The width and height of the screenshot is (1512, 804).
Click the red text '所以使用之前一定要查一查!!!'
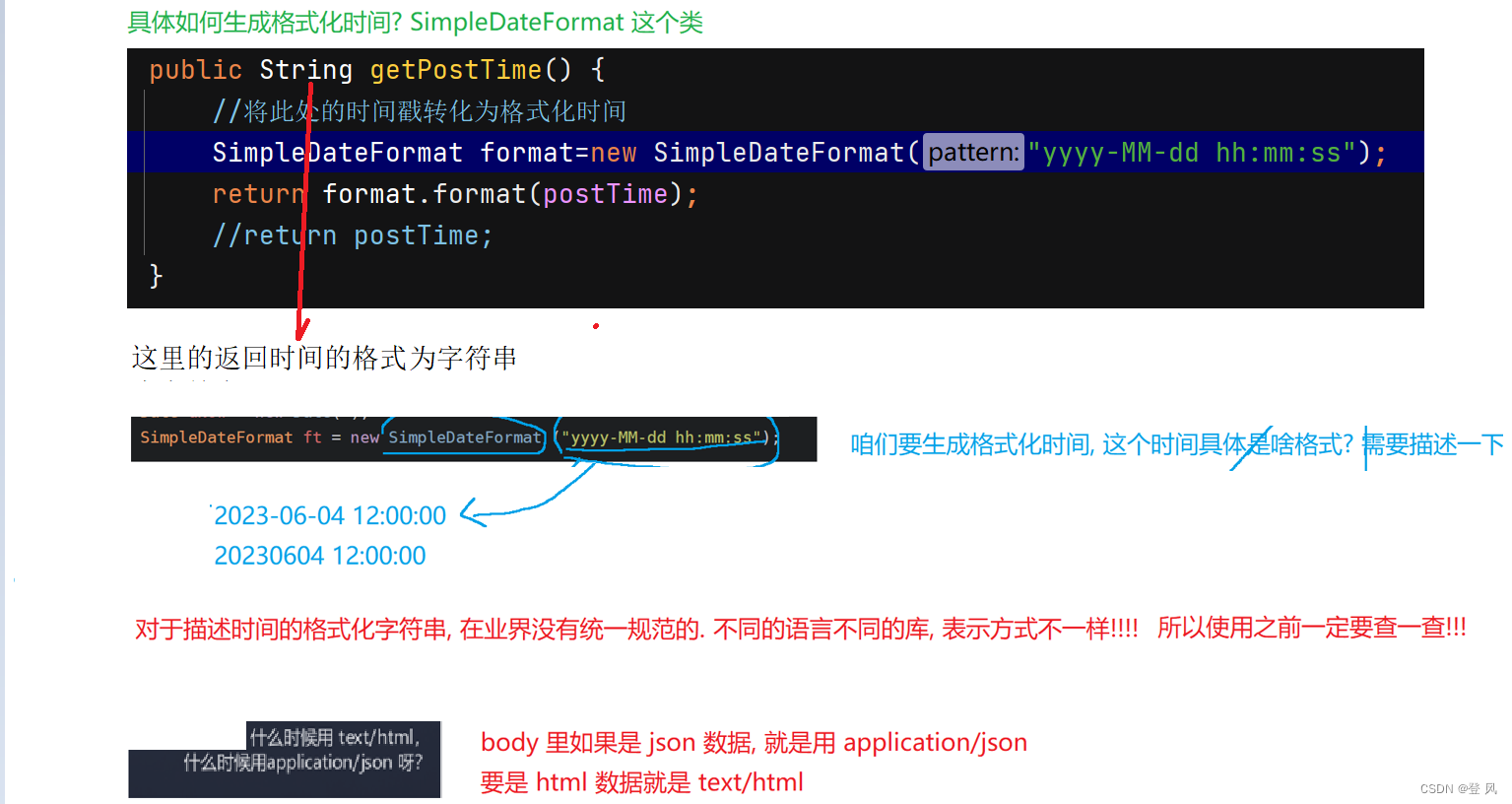click(x=1312, y=628)
